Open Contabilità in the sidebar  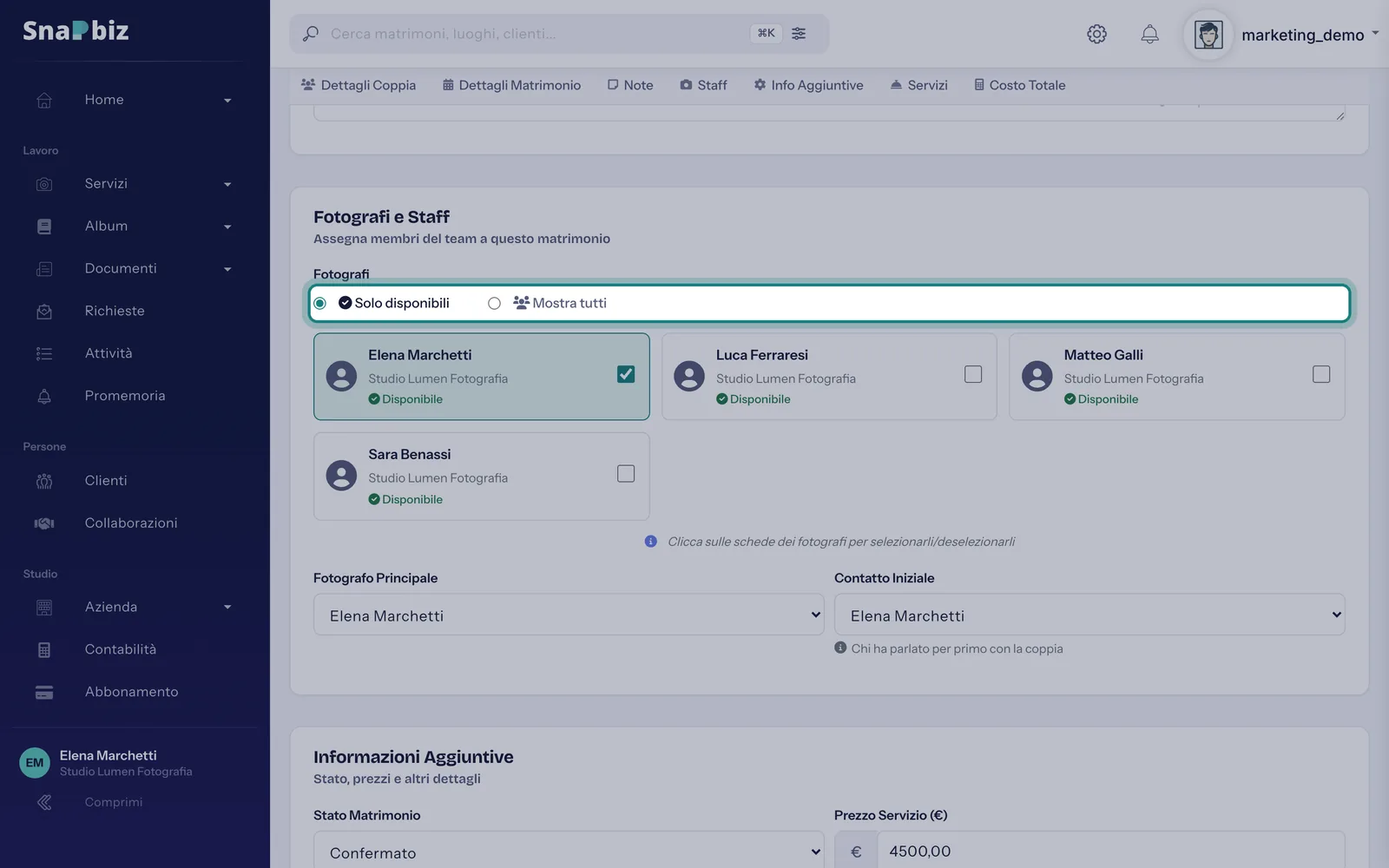(121, 649)
